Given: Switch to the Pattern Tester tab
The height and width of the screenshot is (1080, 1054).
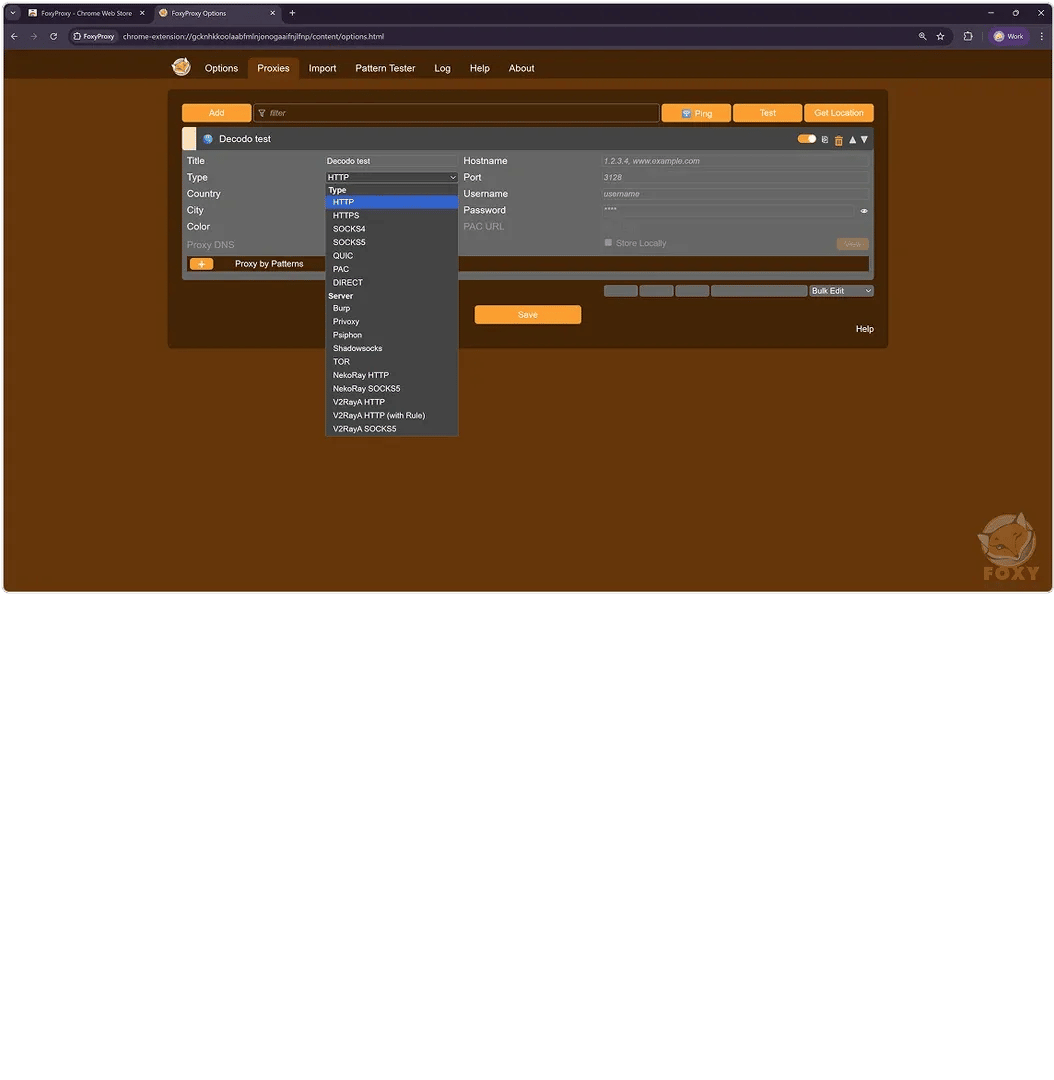Looking at the screenshot, I should pos(385,68).
